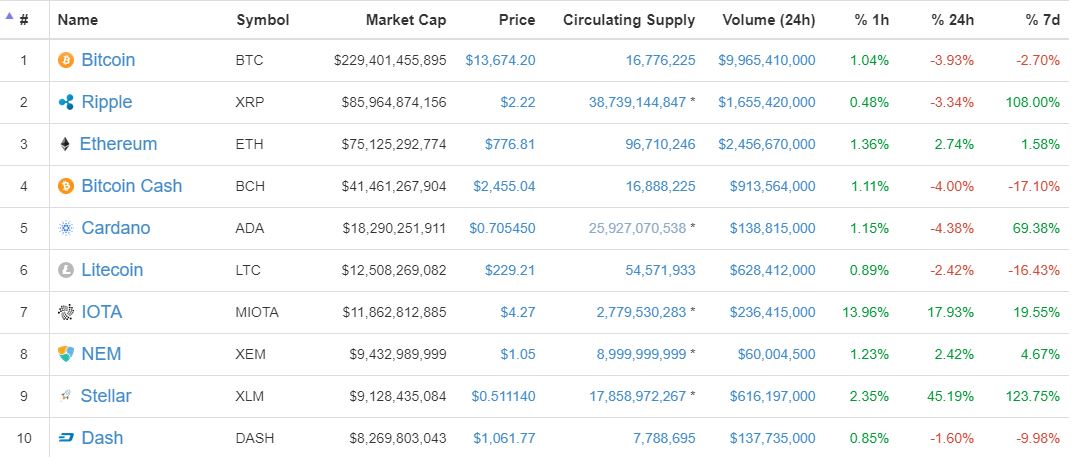Open Ripple's $1,655,420,000 volume link

[x=766, y=102]
